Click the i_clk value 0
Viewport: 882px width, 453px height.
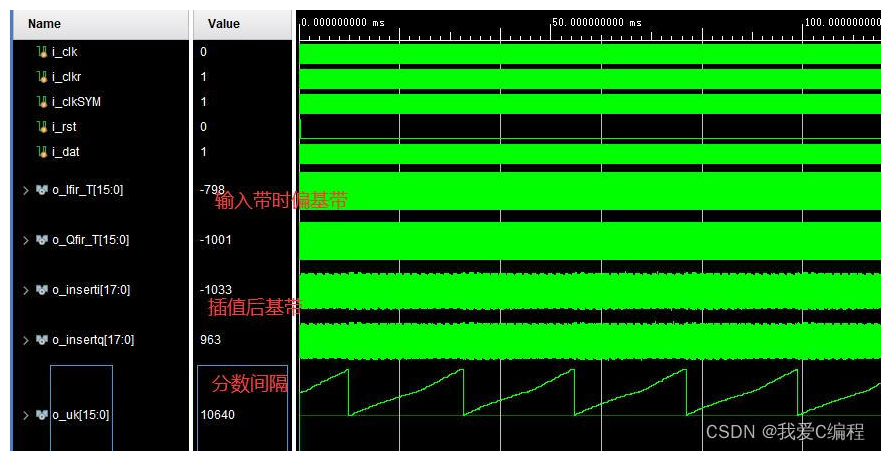click(204, 52)
